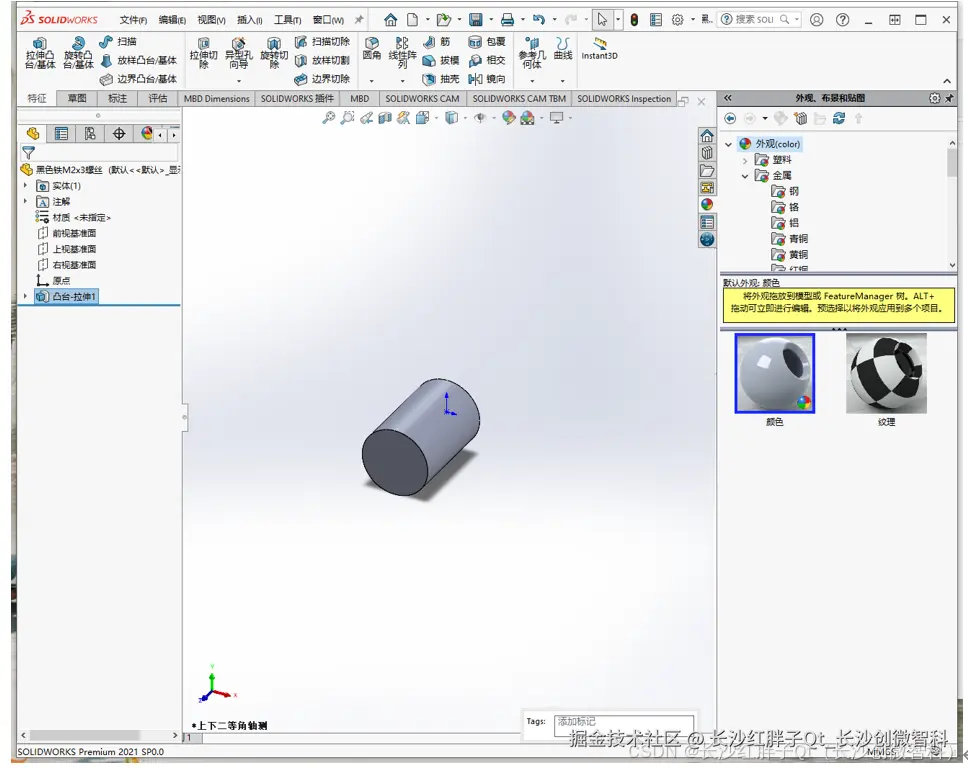Open the Design Library icon in task pane
This screenshot has height=769, width=968.
(707, 153)
